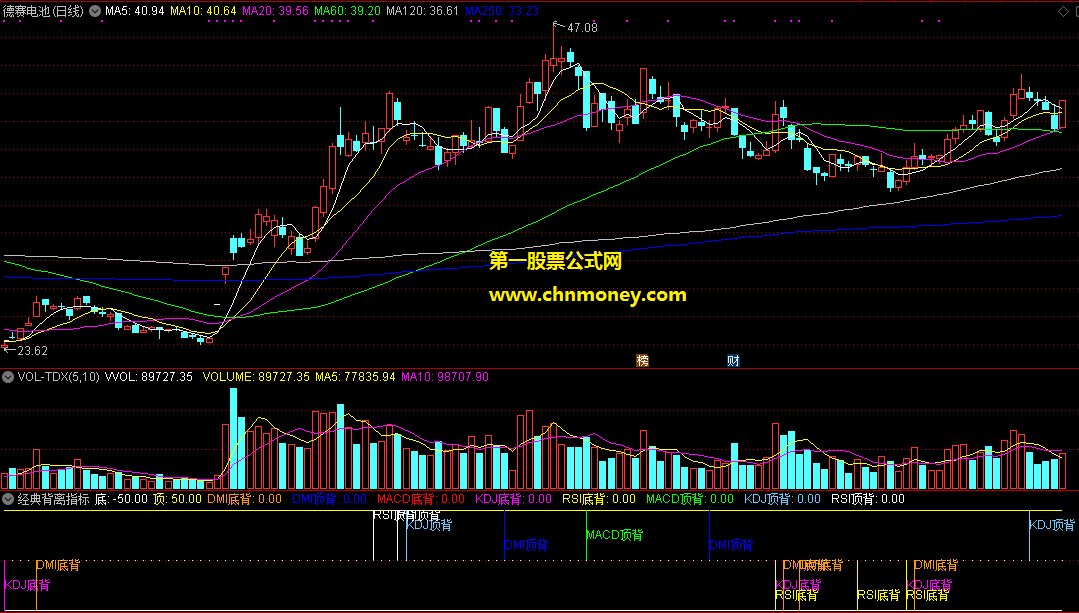This screenshot has width=1079, height=613.
Task: Click the DMI顶背: 0.00 header value
Action: click(x=330, y=499)
